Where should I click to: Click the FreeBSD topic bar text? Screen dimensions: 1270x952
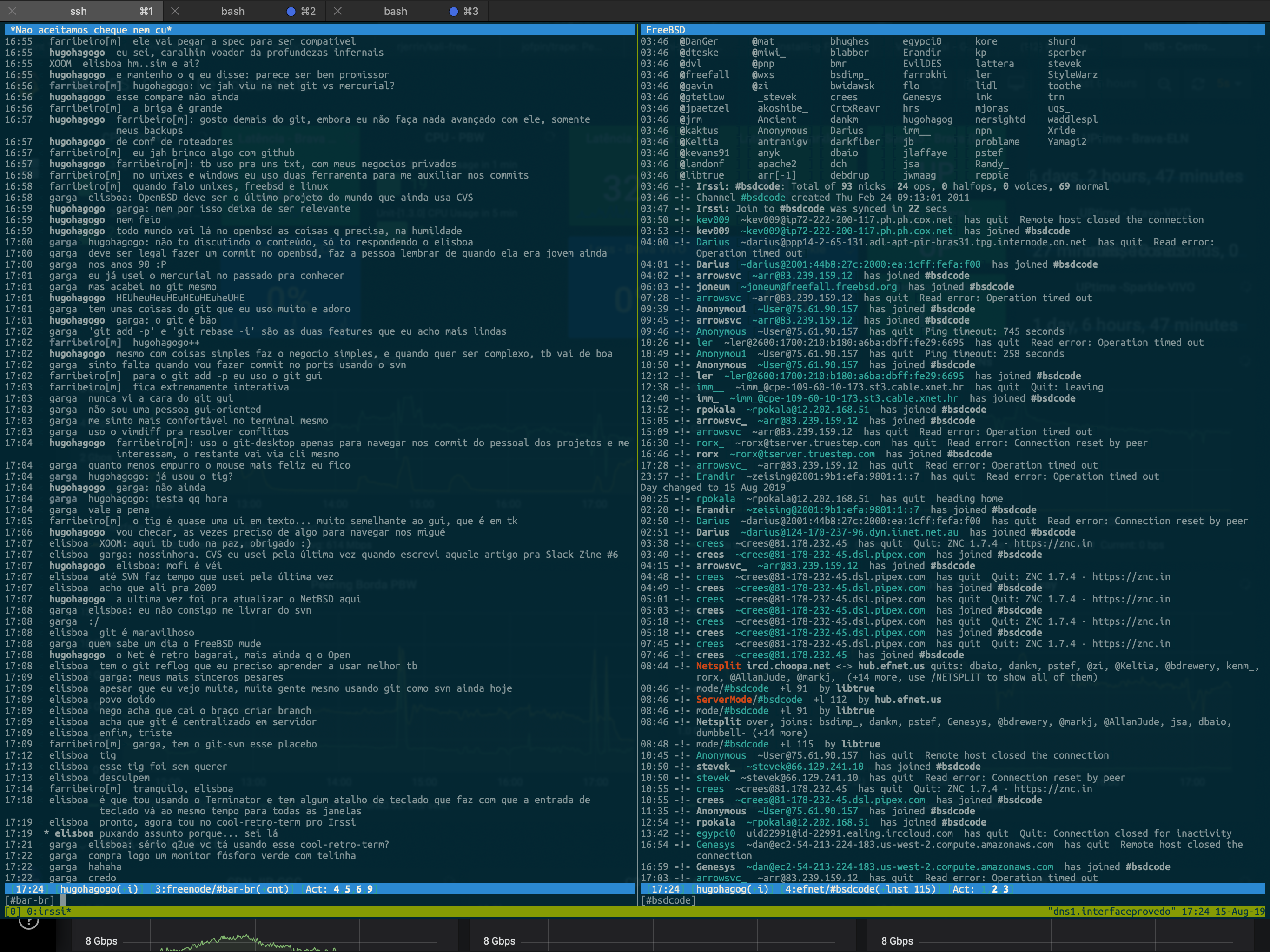coord(665,30)
